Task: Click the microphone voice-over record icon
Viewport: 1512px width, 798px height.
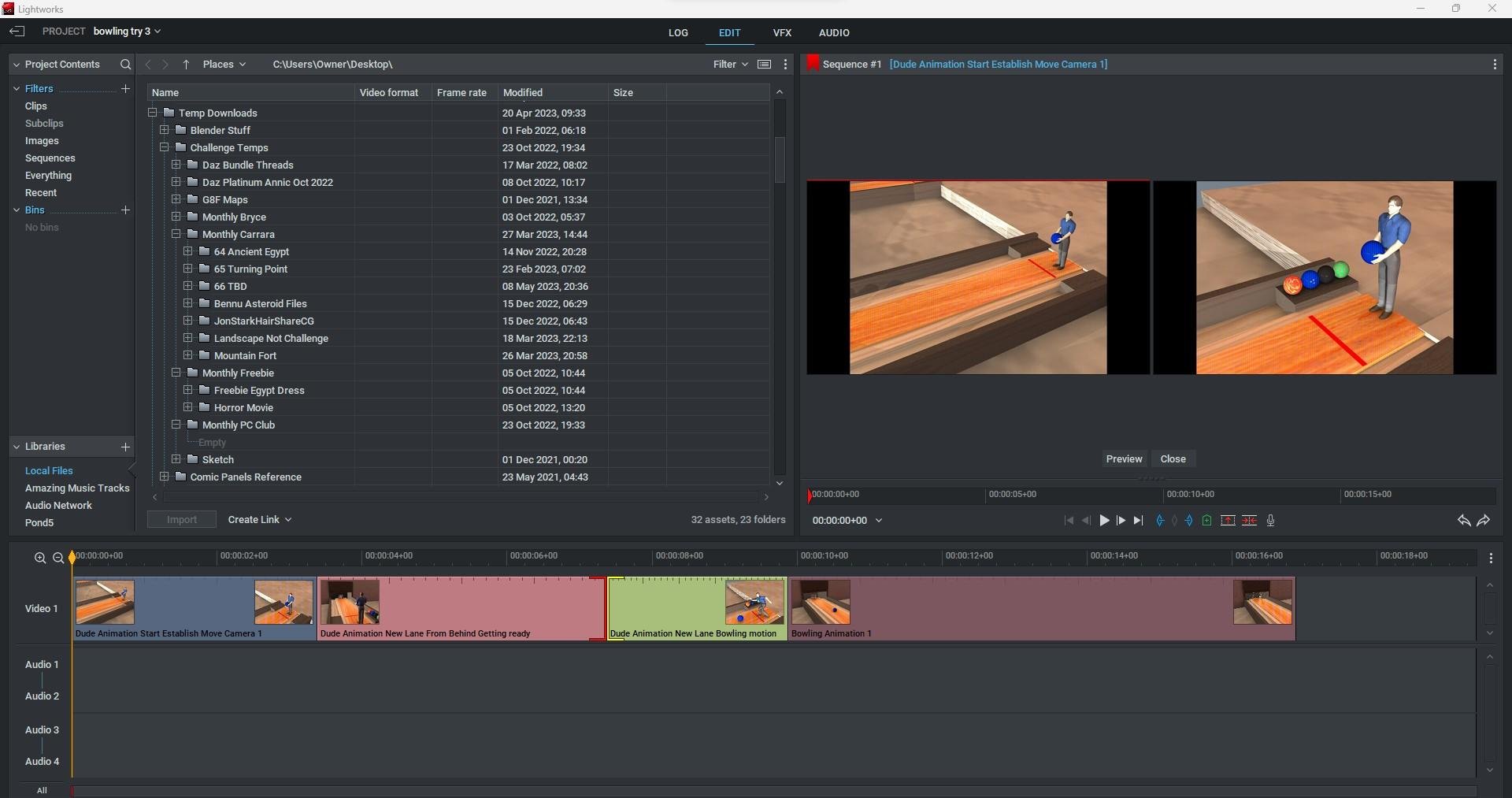Action: click(1270, 521)
